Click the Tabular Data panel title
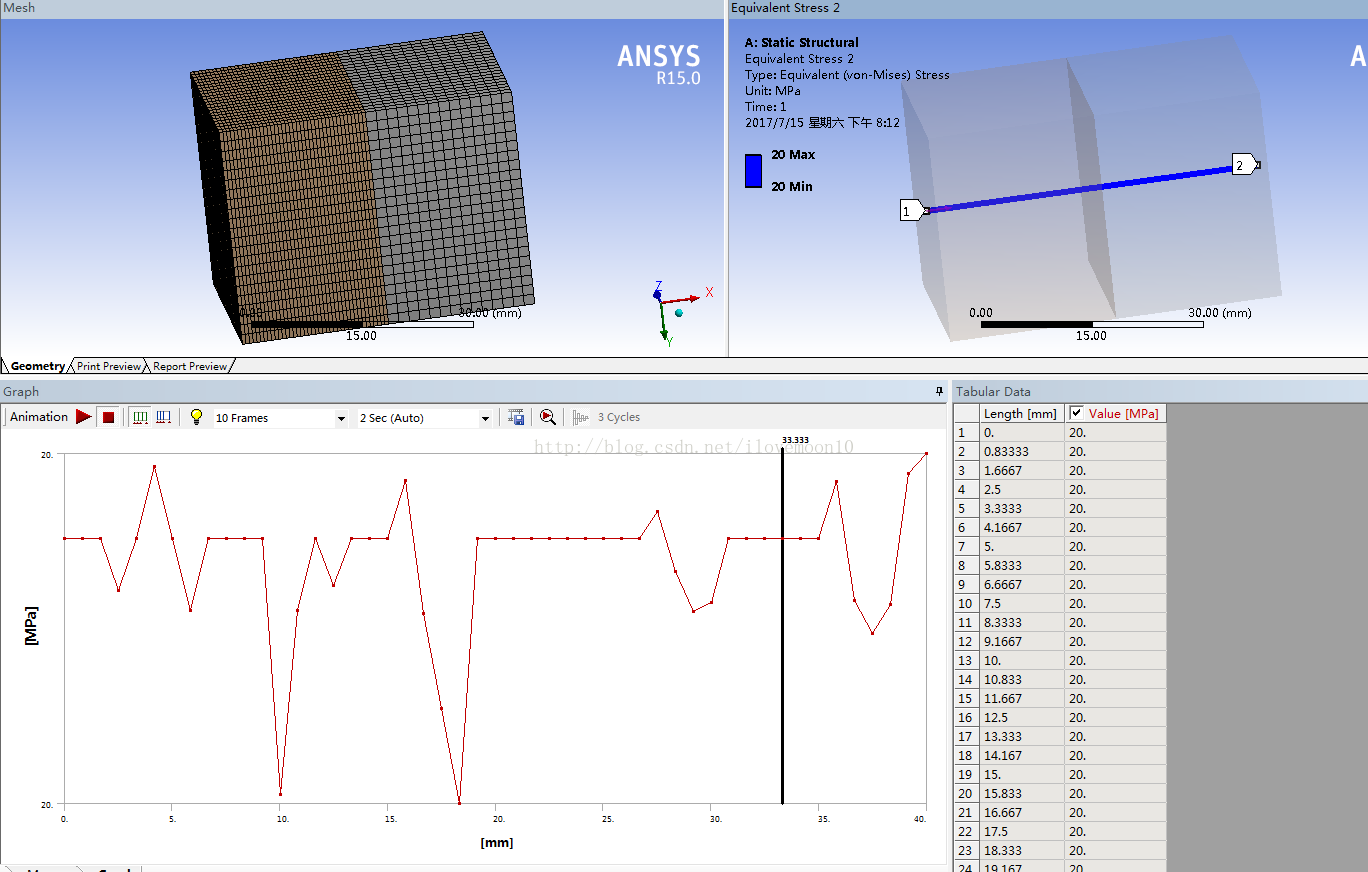This screenshot has height=872, width=1368. (993, 391)
